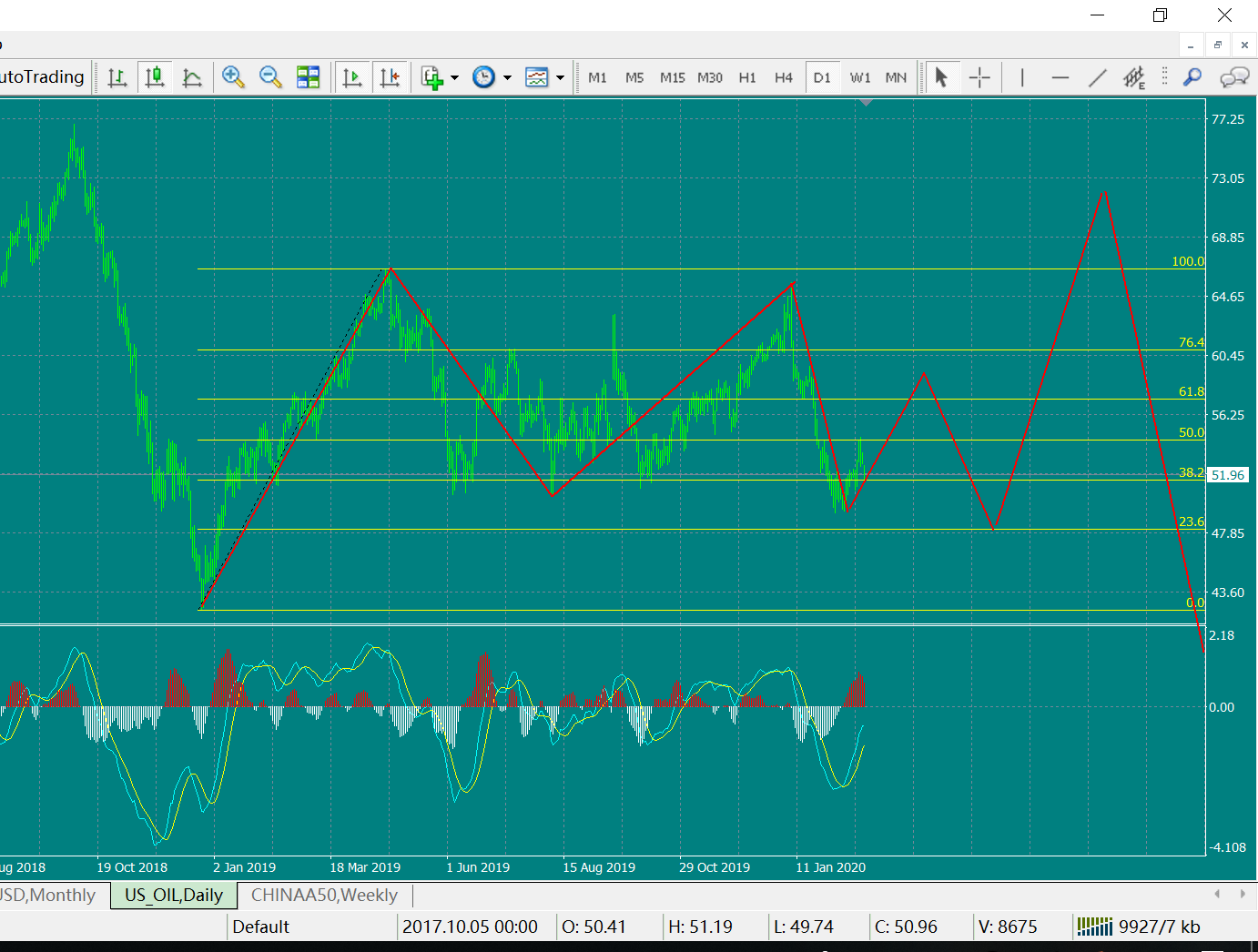Click the chart shift triangle marker
Viewport: 1258px width, 952px height.
(x=867, y=102)
